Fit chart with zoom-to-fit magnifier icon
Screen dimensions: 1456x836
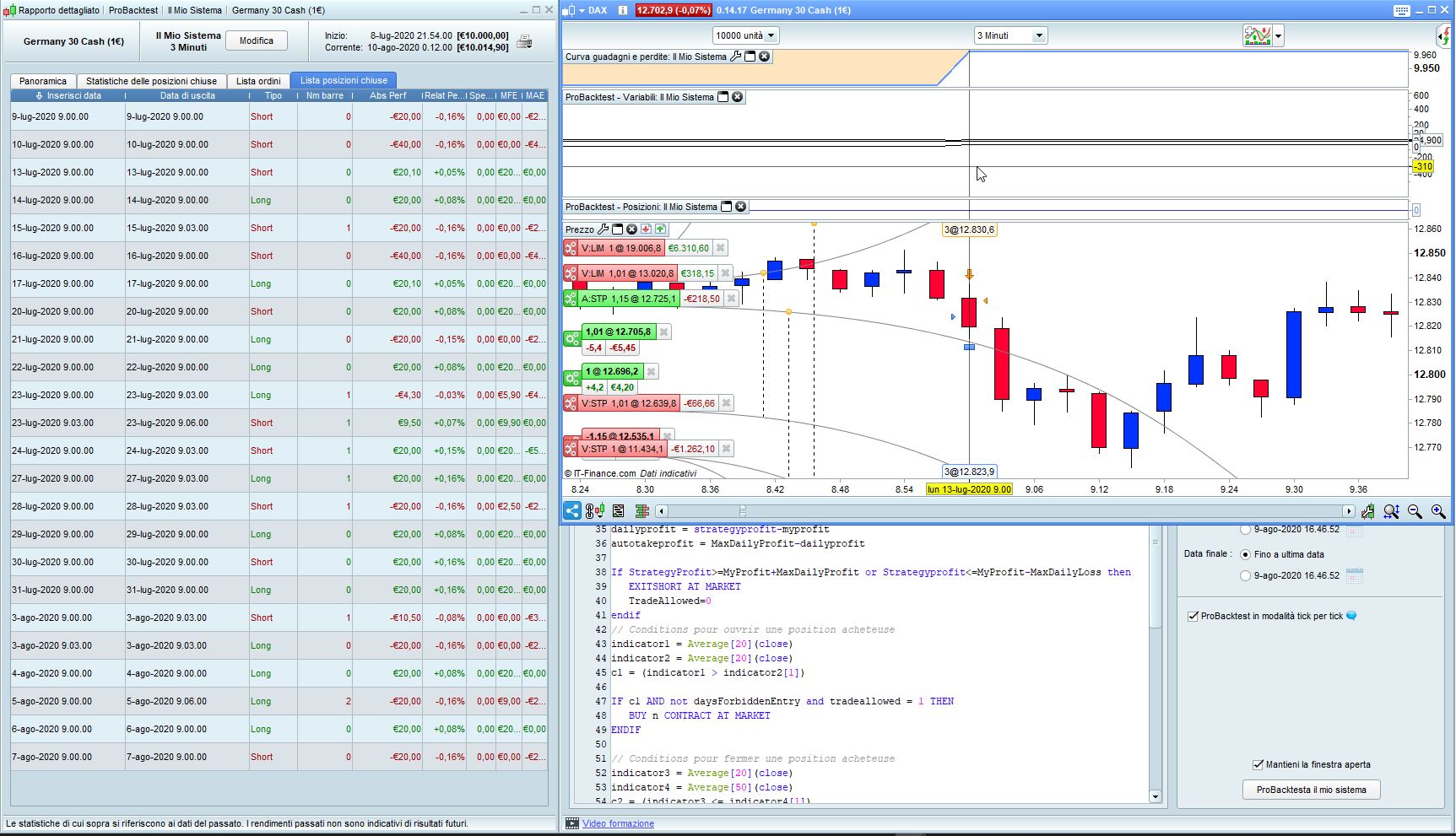pyautogui.click(x=1391, y=511)
